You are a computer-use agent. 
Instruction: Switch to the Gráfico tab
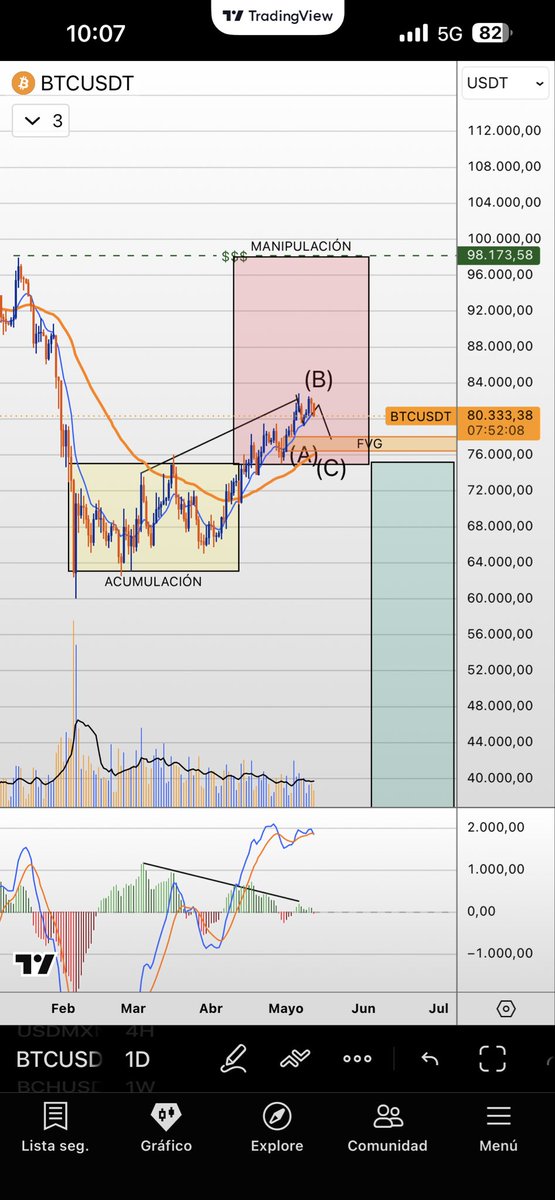pos(166,1127)
